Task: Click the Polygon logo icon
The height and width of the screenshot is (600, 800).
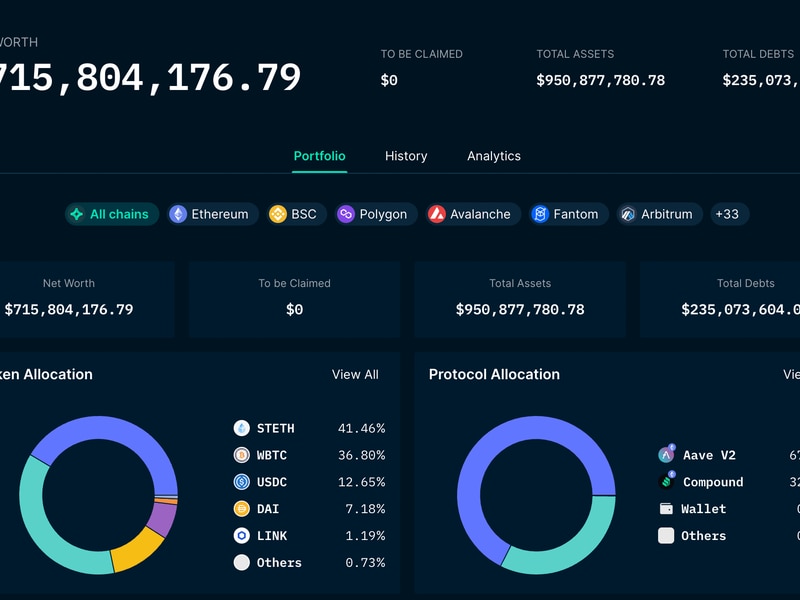Action: tap(346, 214)
